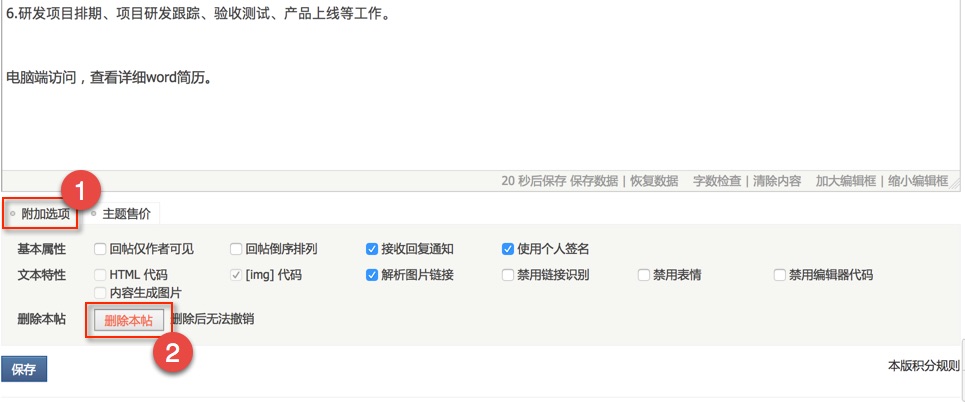
Task: Enable 回帖仅作者可见 checkbox
Action: pos(100,249)
